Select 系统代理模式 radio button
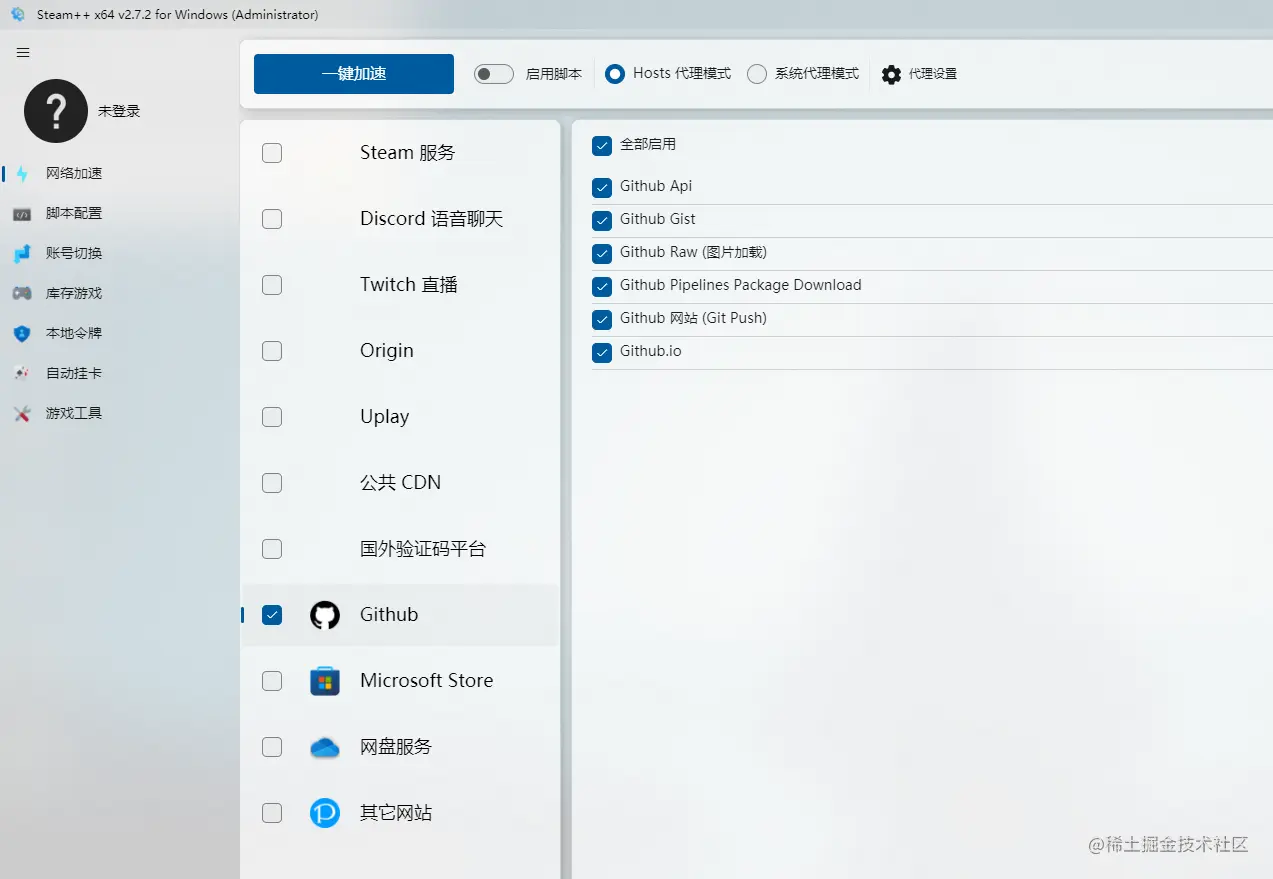 [x=757, y=74]
